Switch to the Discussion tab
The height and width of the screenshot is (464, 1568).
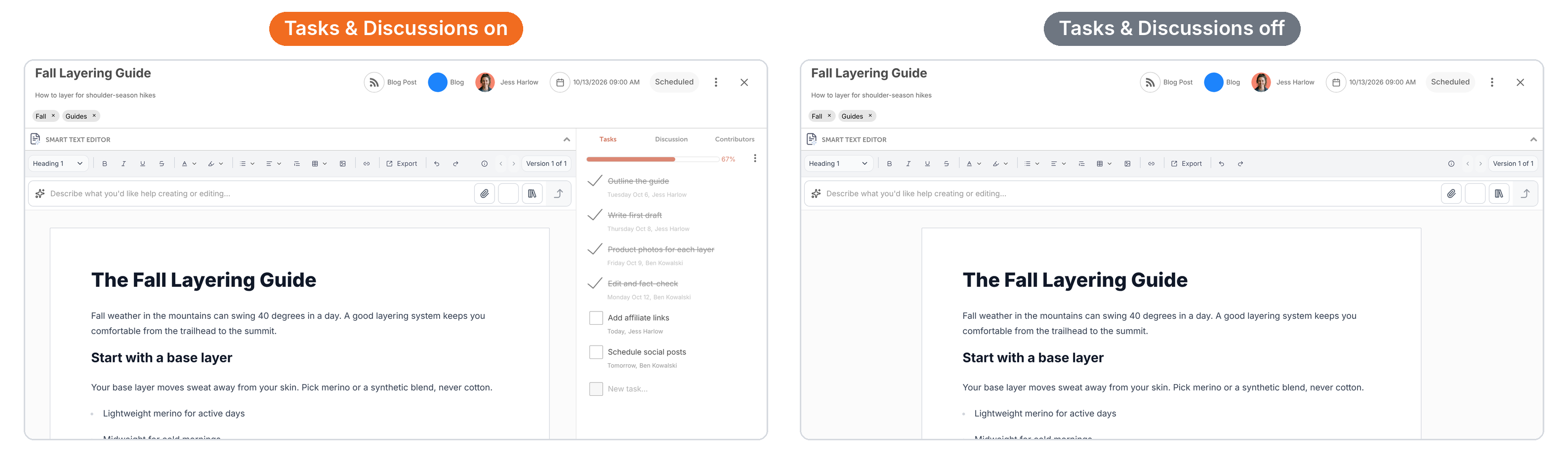point(671,139)
